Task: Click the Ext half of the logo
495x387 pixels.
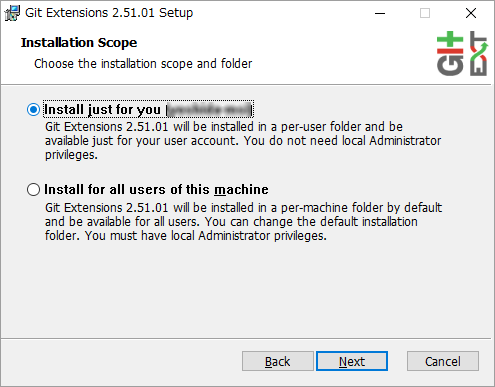Action: (x=479, y=53)
